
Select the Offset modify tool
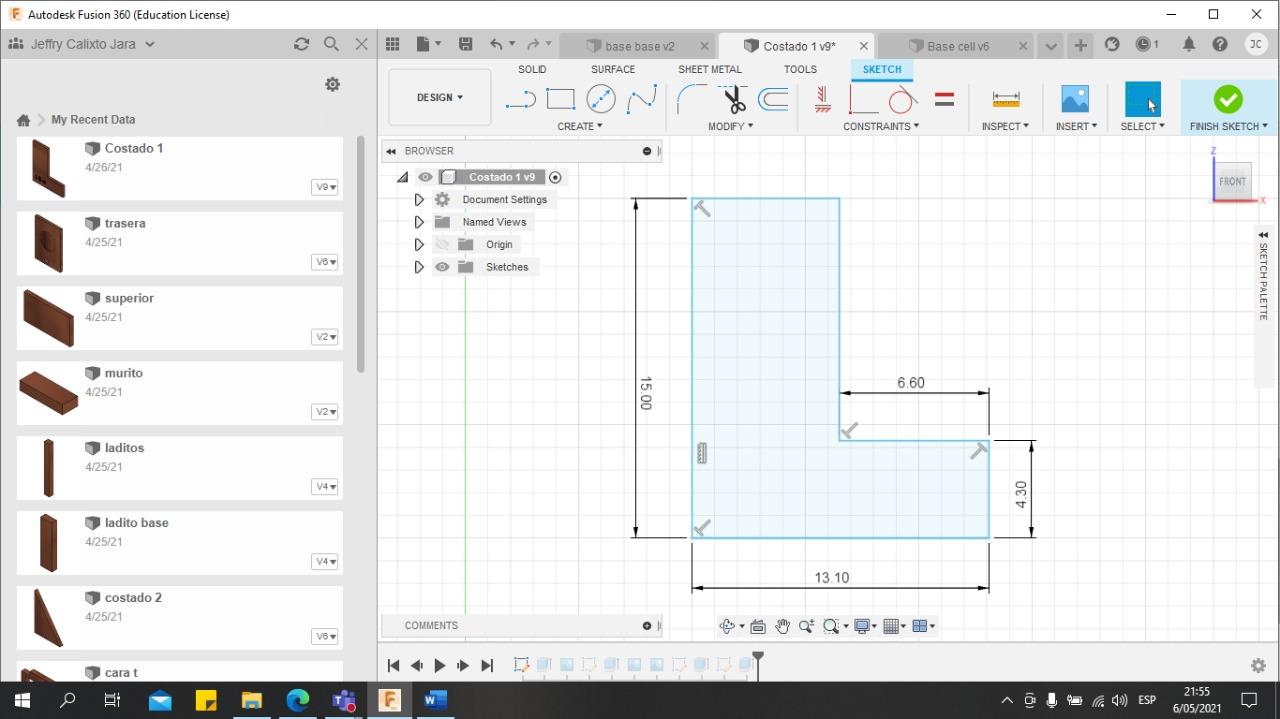point(773,99)
